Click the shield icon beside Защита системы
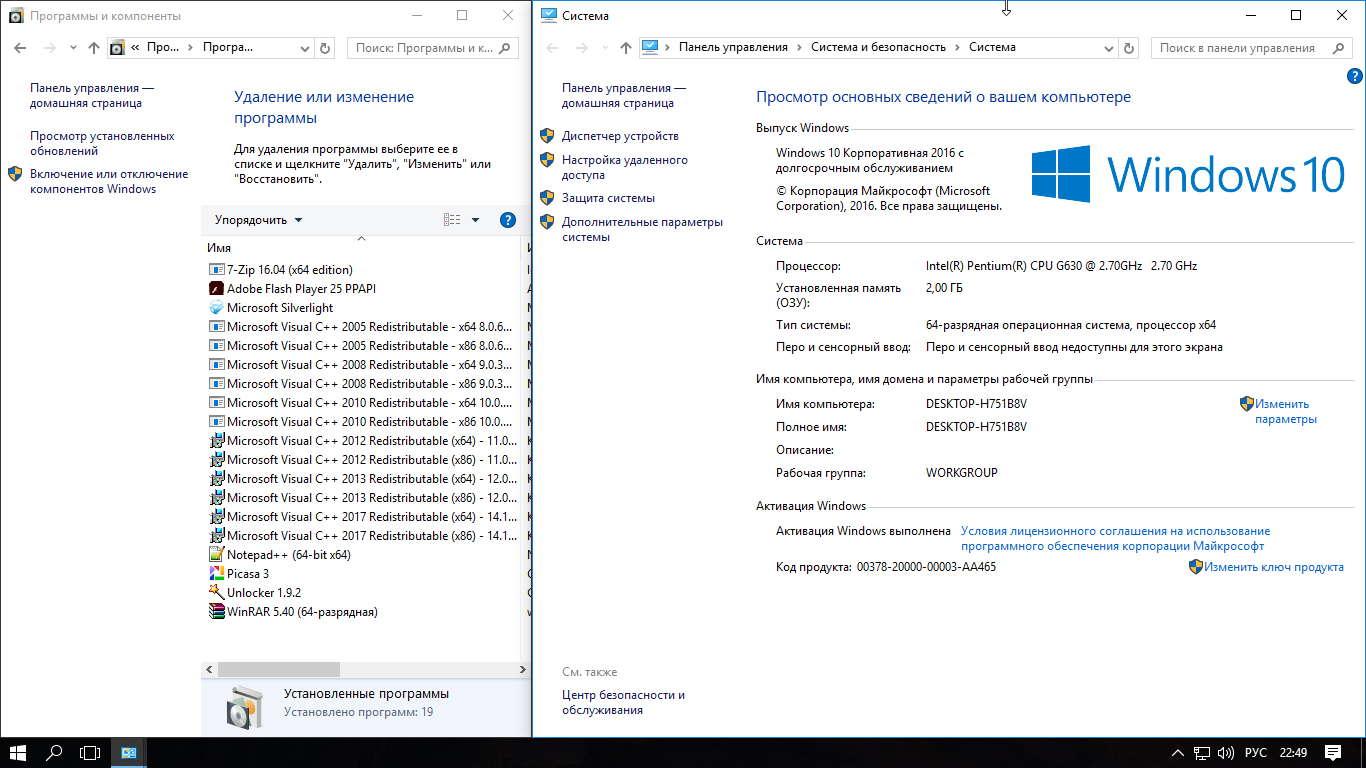This screenshot has height=768, width=1366. click(x=547, y=198)
